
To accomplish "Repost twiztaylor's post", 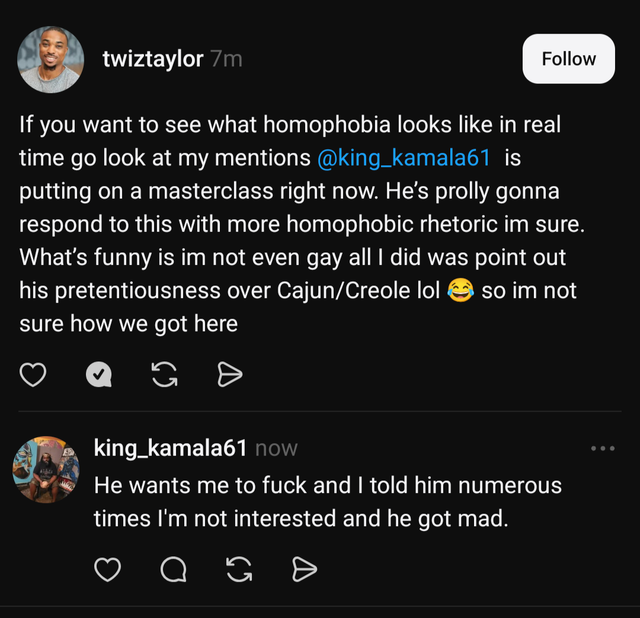I will click(x=162, y=374).
